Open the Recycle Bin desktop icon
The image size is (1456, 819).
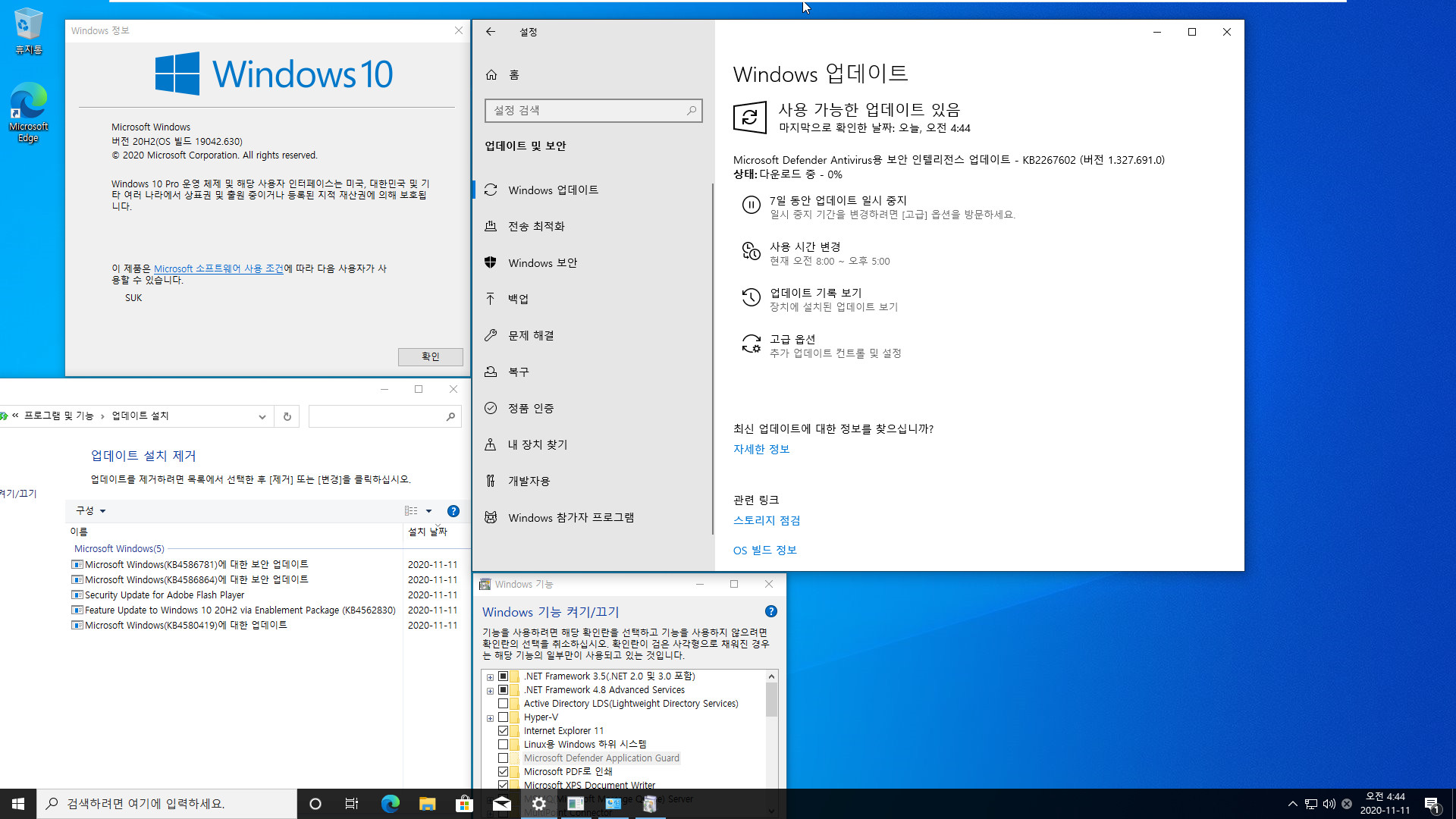pyautogui.click(x=28, y=31)
